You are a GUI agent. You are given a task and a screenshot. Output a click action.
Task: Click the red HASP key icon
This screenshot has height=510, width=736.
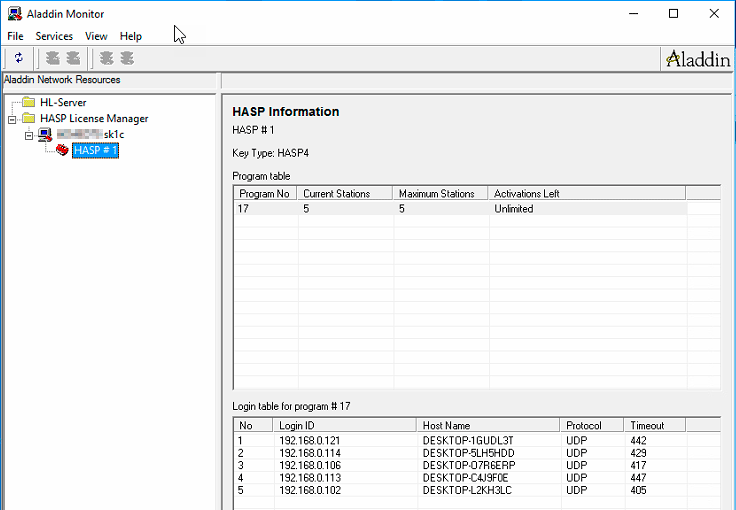pos(62,150)
